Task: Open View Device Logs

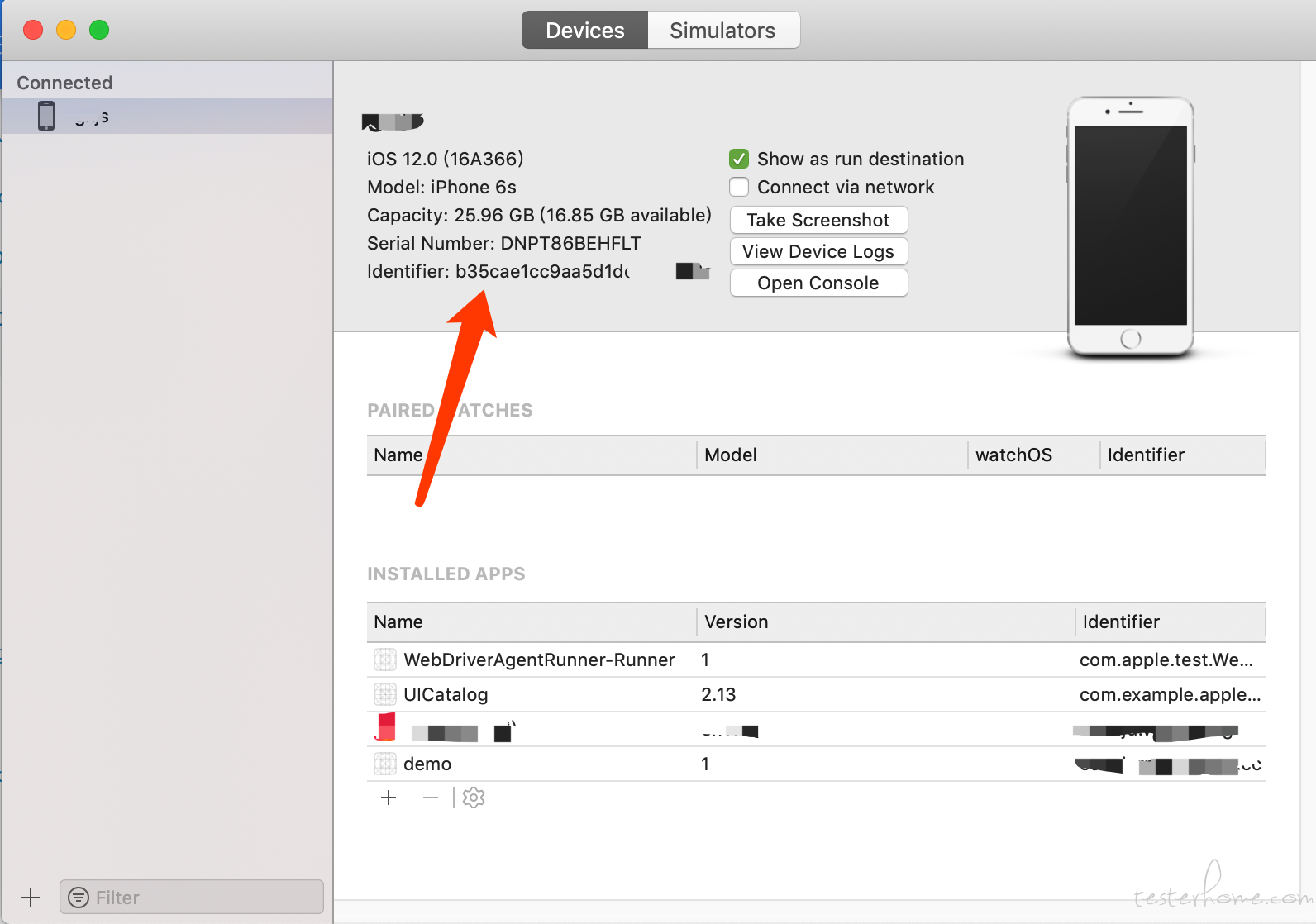Action: pyautogui.click(x=818, y=251)
